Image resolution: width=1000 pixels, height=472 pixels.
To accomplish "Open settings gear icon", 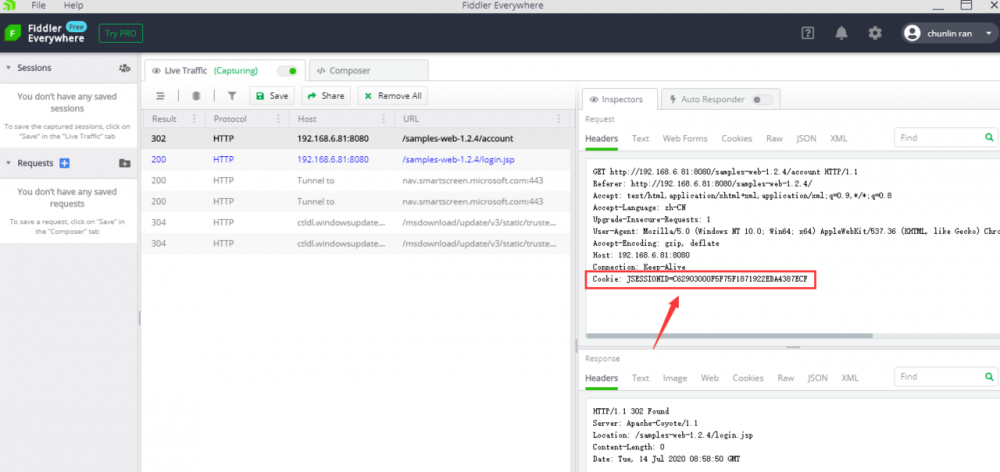I will click(875, 33).
